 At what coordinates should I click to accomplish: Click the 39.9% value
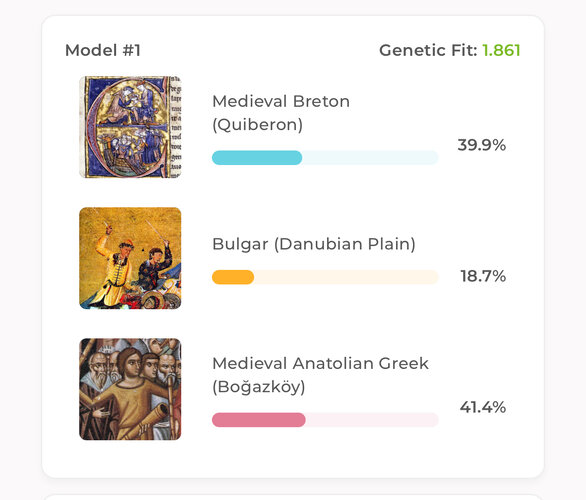point(482,145)
